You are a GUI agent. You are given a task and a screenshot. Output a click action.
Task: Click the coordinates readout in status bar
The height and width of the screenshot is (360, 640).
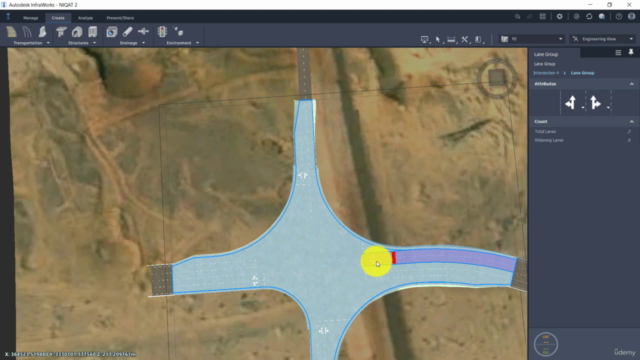70,354
